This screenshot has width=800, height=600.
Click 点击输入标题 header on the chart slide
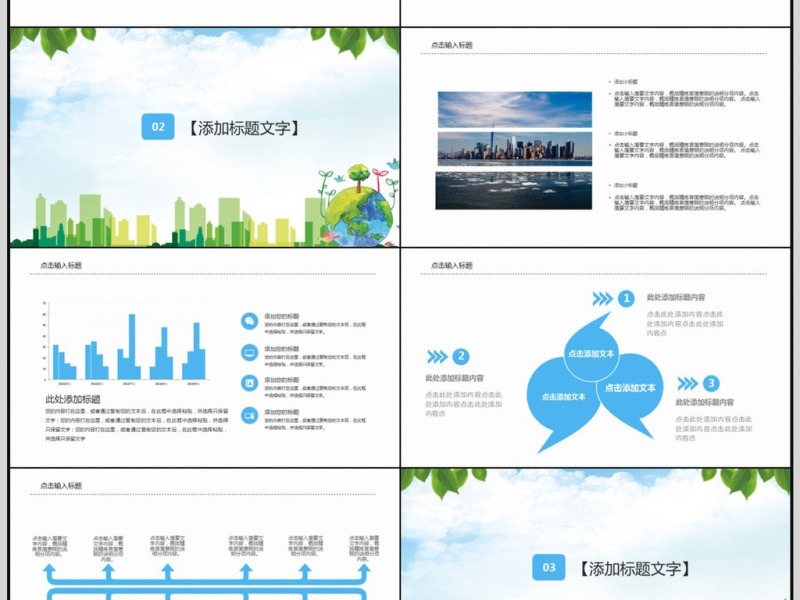click(60, 265)
